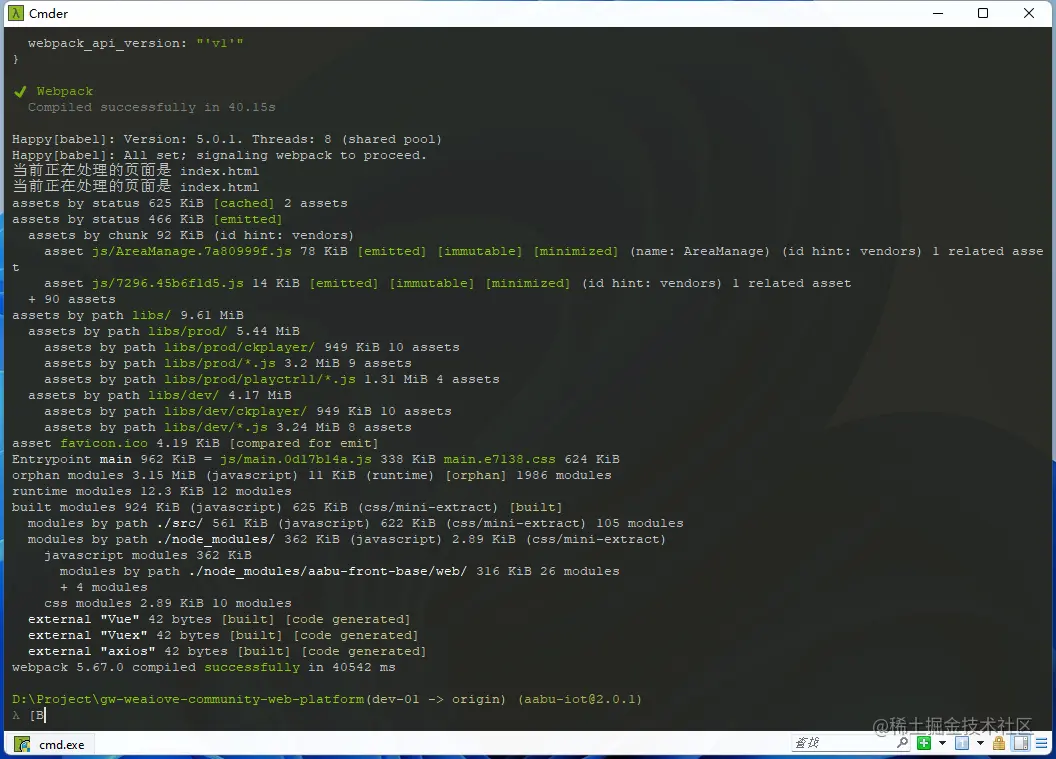The height and width of the screenshot is (759, 1056).
Task: Select the cmd.exe tab
Action: point(51,744)
